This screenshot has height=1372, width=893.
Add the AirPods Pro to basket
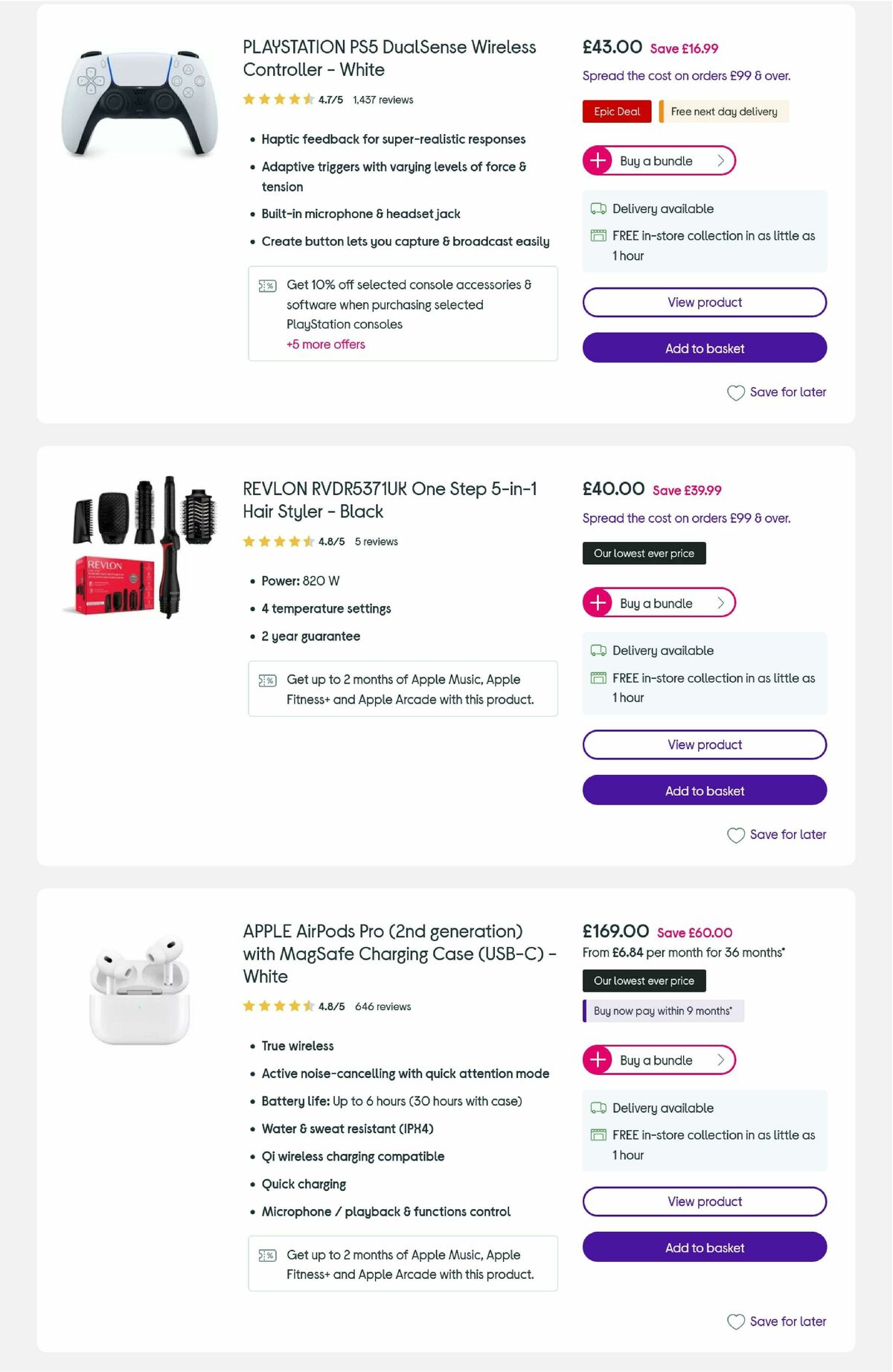(704, 1248)
